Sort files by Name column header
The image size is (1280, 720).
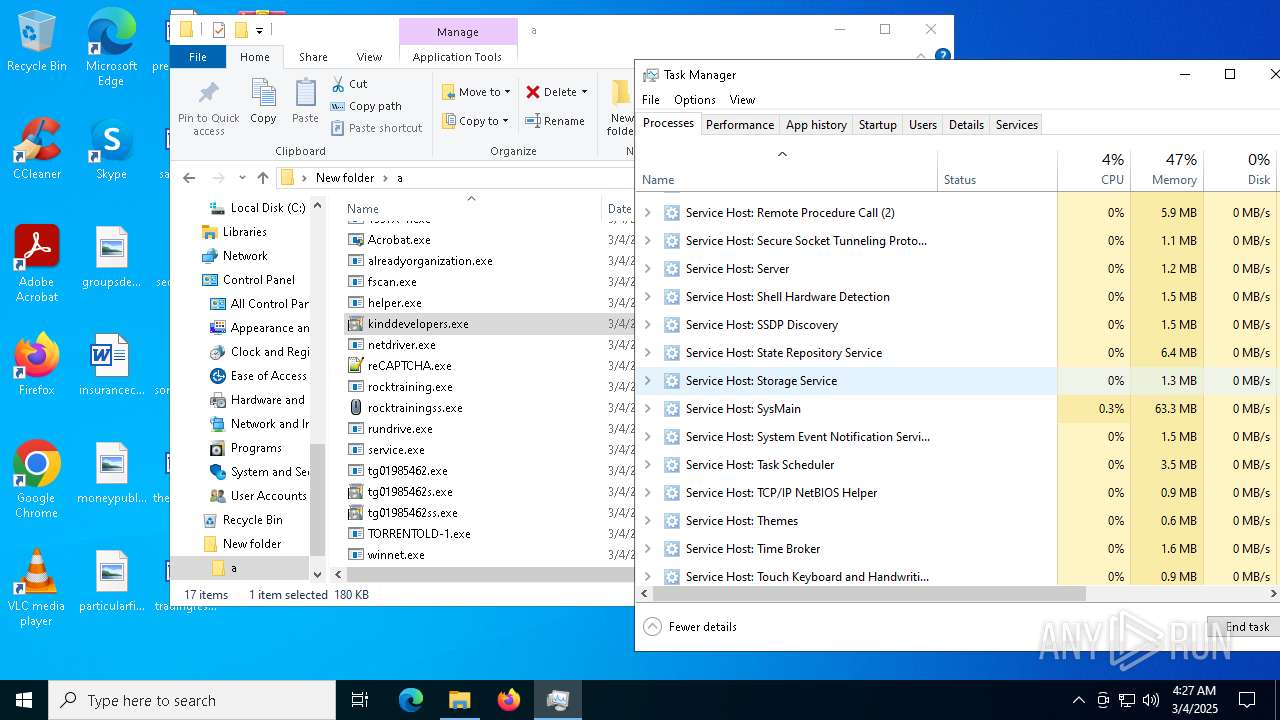pyautogui.click(x=470, y=209)
